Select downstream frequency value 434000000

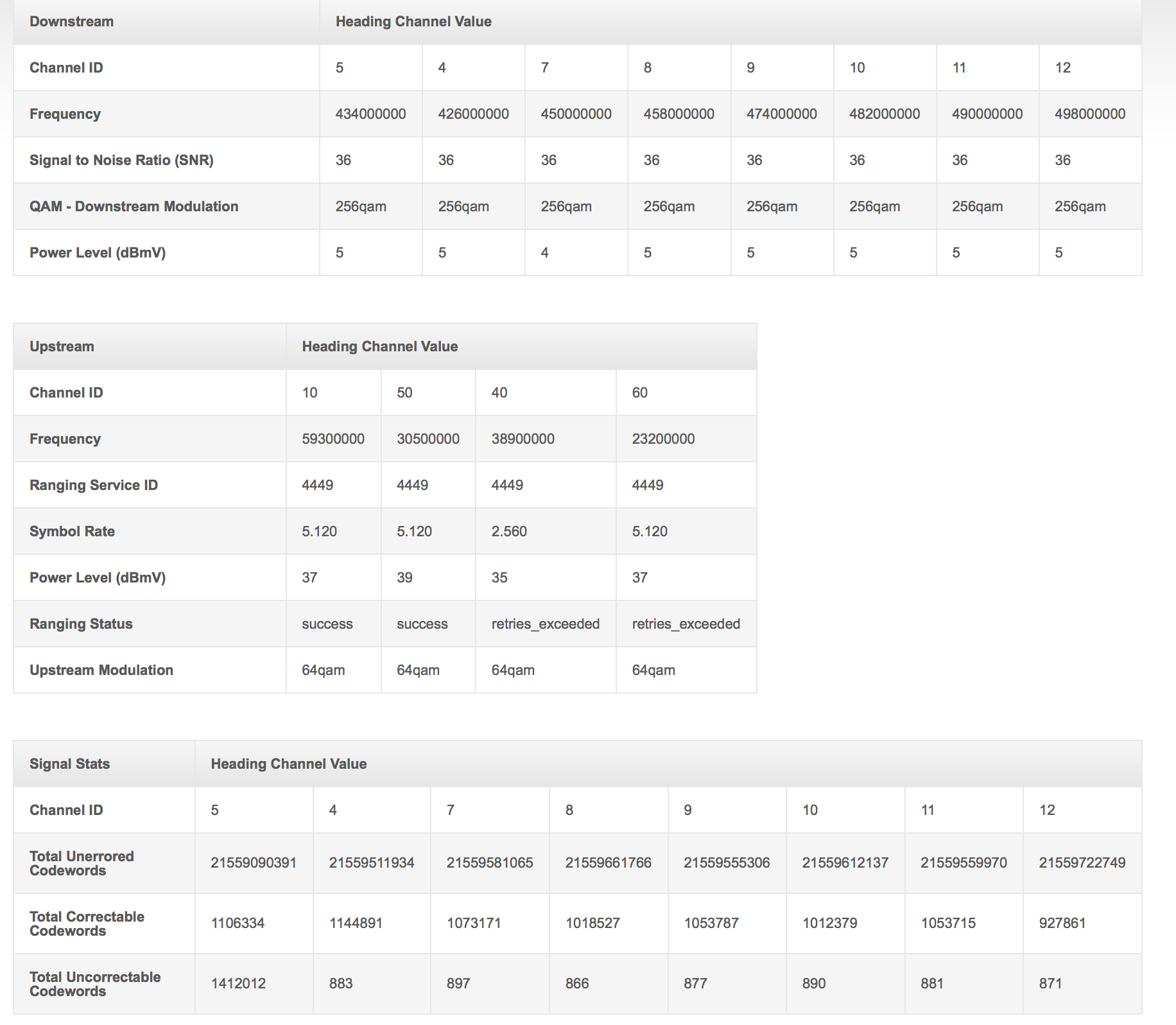click(370, 114)
